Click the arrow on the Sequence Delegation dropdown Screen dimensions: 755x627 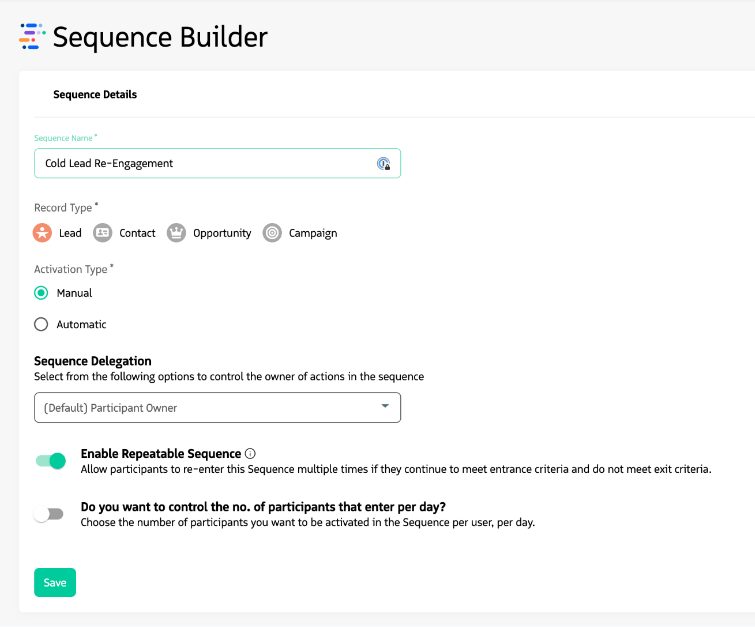tap(386, 406)
